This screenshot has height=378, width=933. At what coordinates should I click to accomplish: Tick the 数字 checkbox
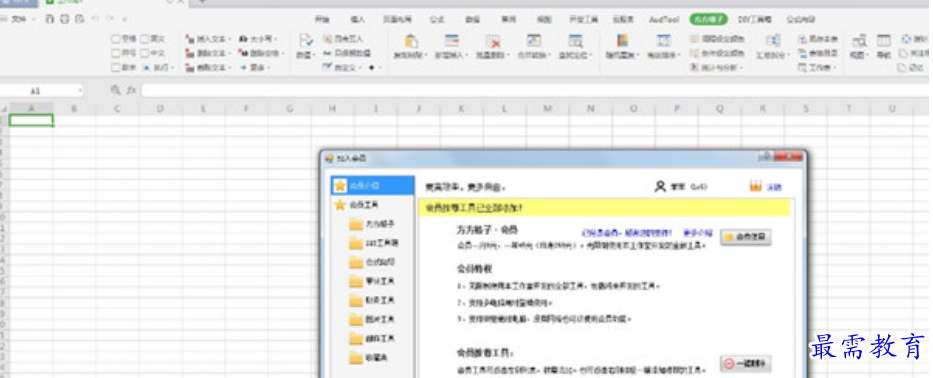coord(115,68)
